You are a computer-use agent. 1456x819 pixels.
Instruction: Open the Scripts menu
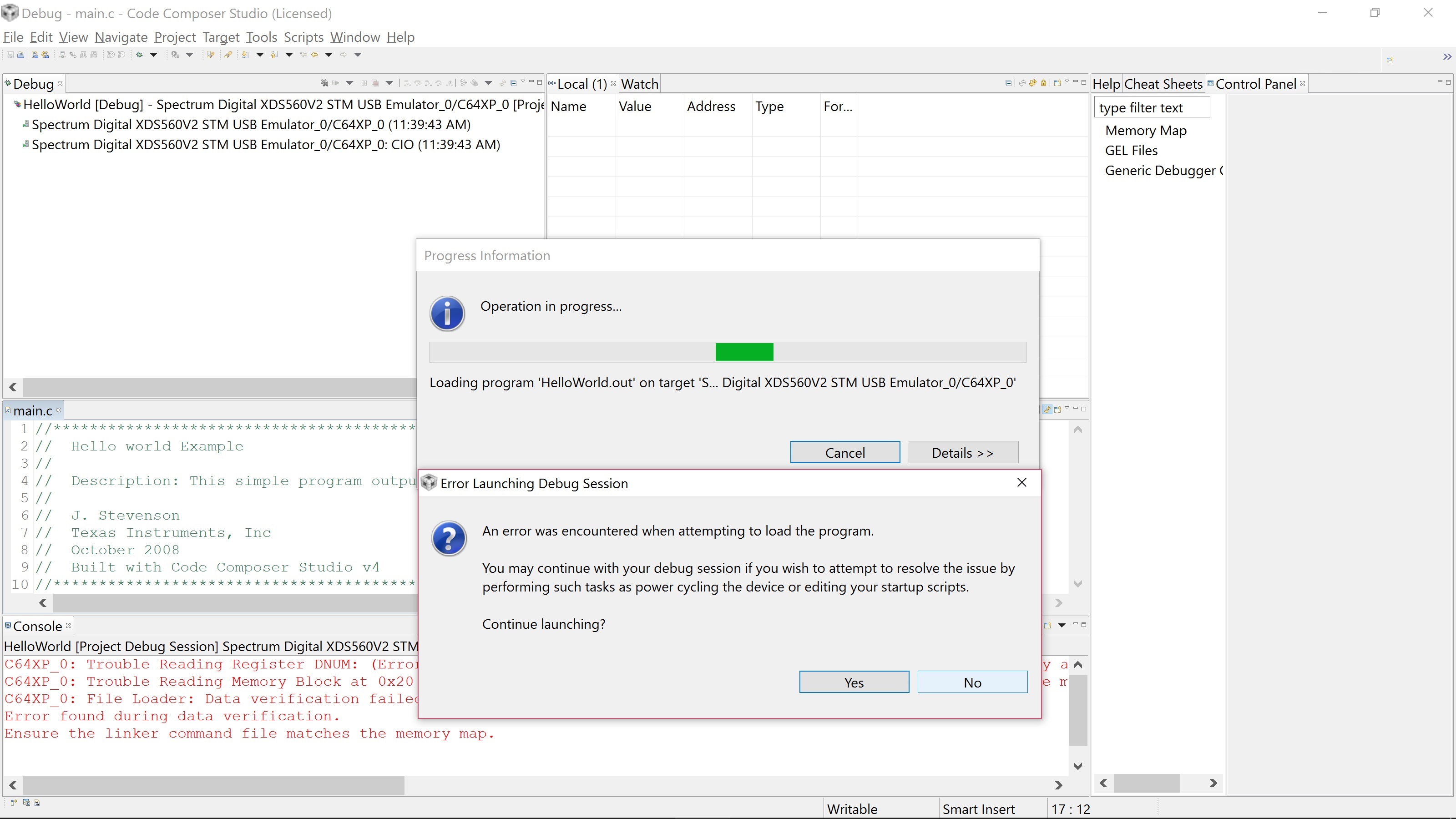coord(303,37)
